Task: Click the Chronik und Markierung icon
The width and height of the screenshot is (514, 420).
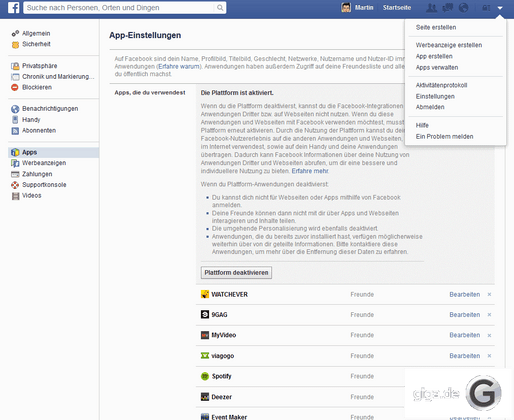Action: coord(15,77)
